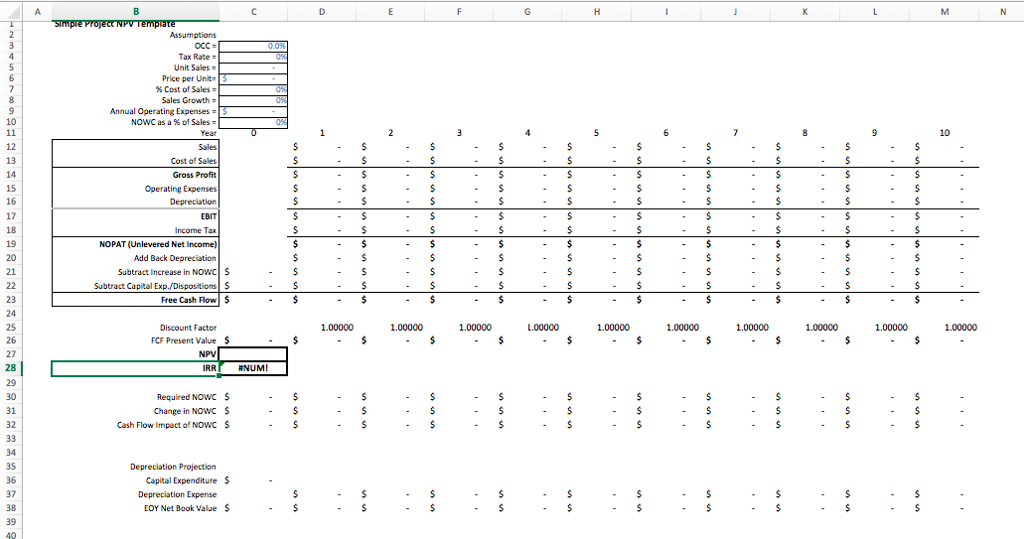Click the 'Simple Project NPV Template' title cell
The image size is (1024, 539).
pyautogui.click(x=115, y=24)
